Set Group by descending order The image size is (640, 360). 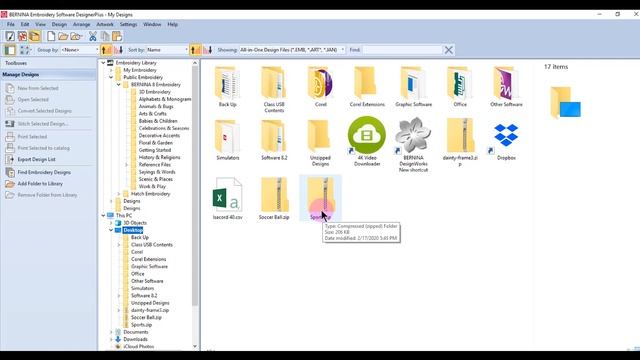click(x=118, y=50)
